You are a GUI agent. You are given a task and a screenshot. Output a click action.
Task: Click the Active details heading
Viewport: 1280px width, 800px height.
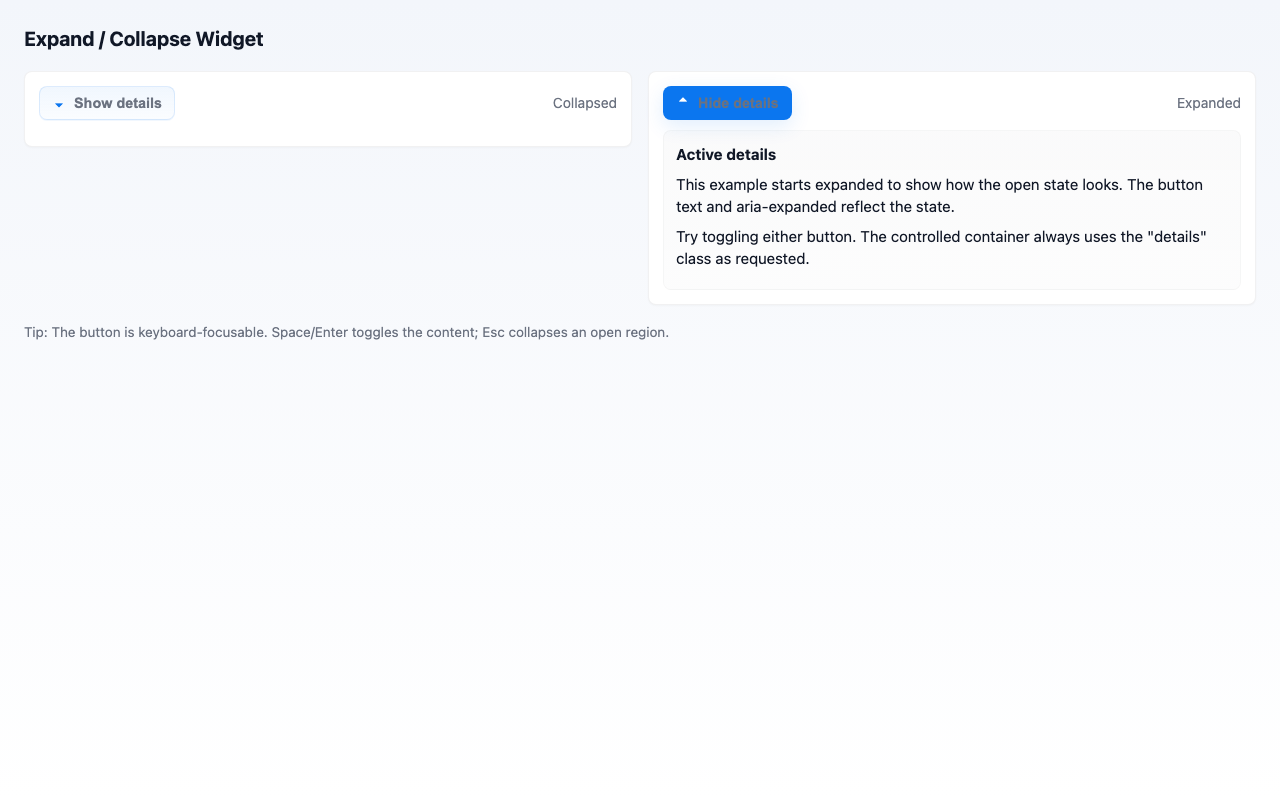pos(726,155)
